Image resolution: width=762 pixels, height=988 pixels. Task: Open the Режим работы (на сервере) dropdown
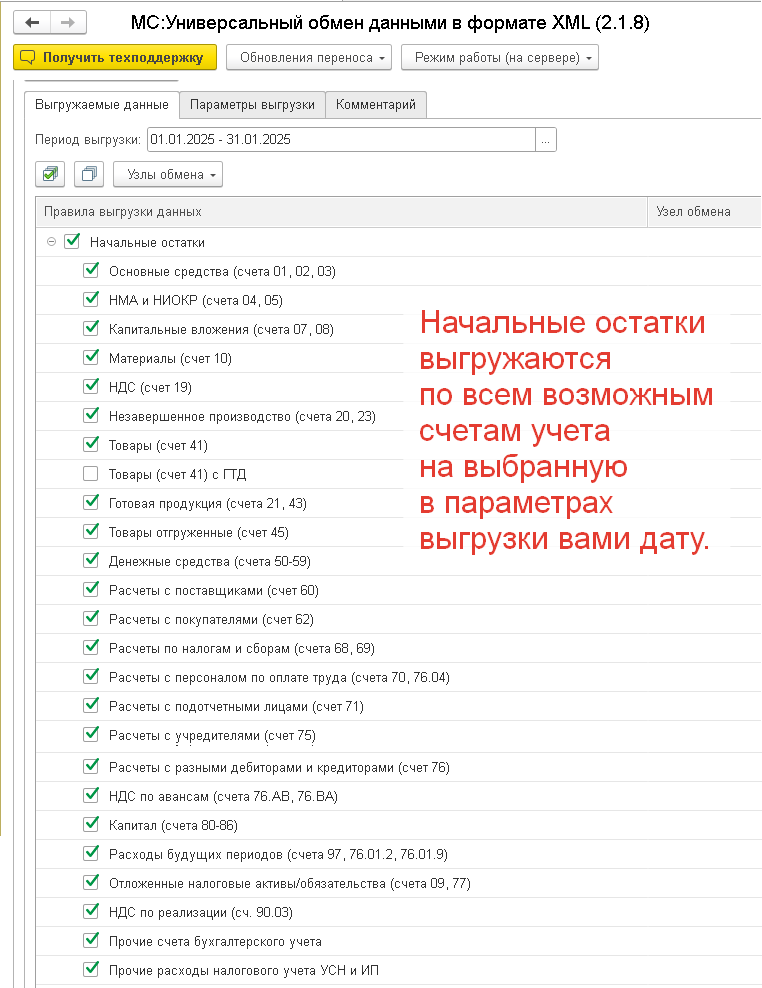(500, 57)
